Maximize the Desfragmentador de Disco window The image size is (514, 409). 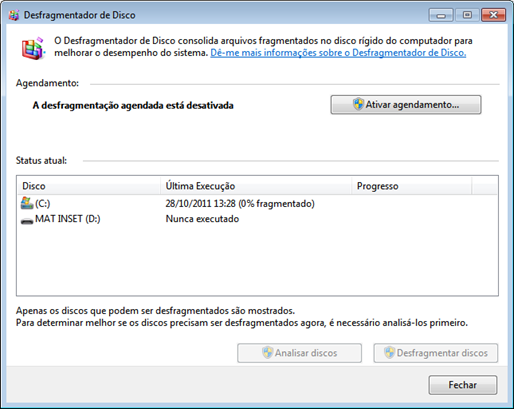pos(467,15)
